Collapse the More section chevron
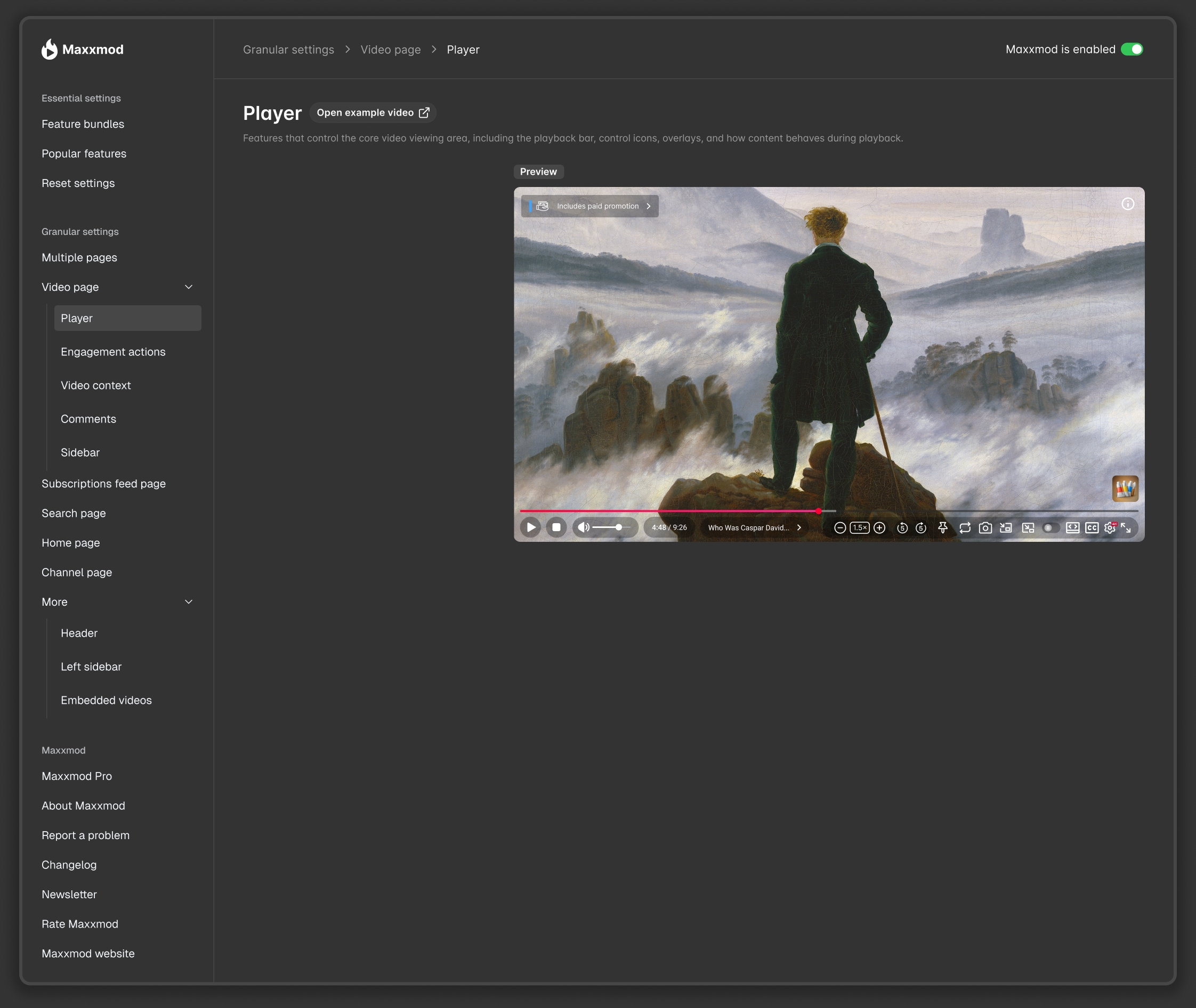 (189, 601)
